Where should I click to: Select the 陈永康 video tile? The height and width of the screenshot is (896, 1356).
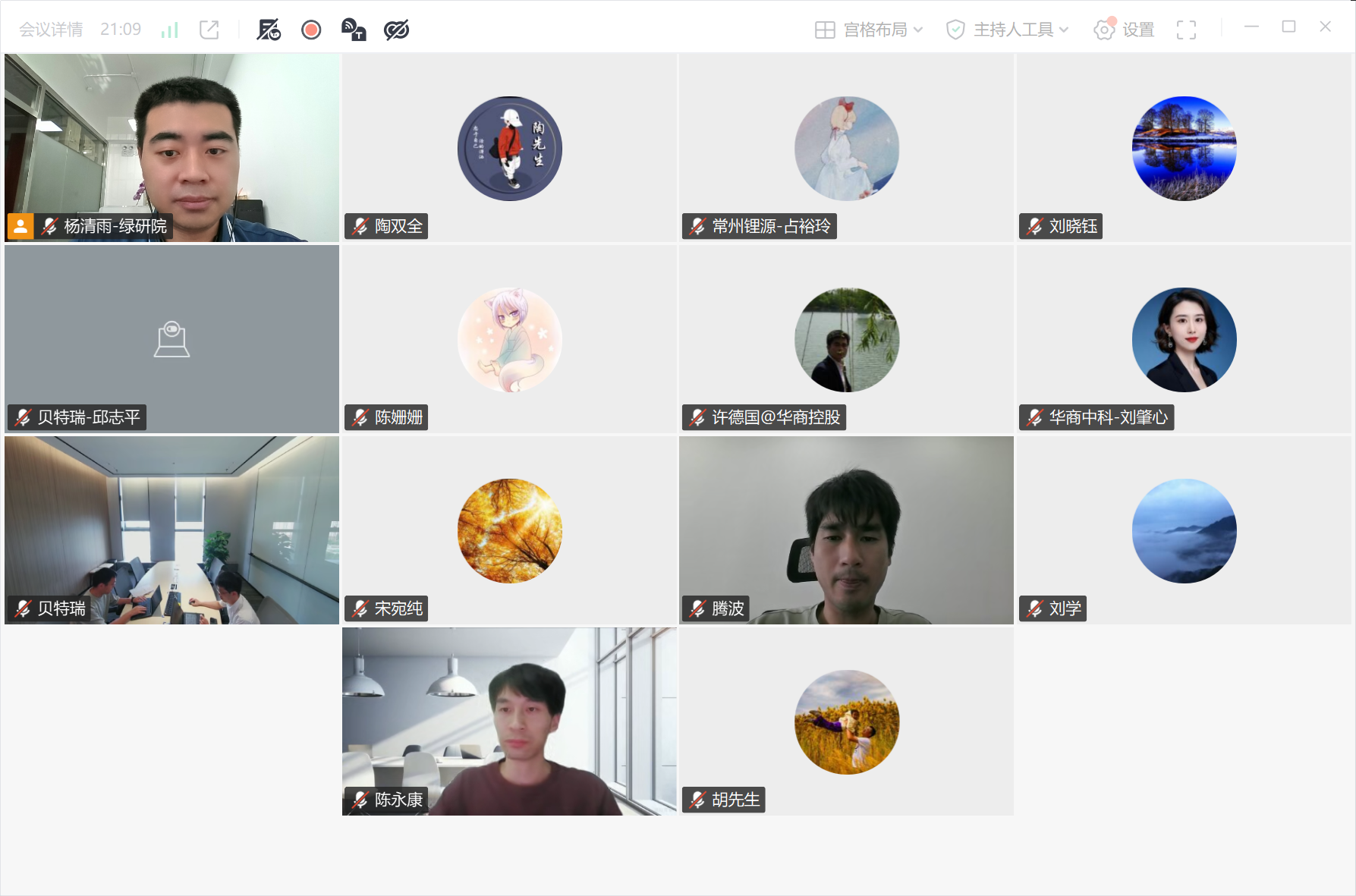click(509, 722)
